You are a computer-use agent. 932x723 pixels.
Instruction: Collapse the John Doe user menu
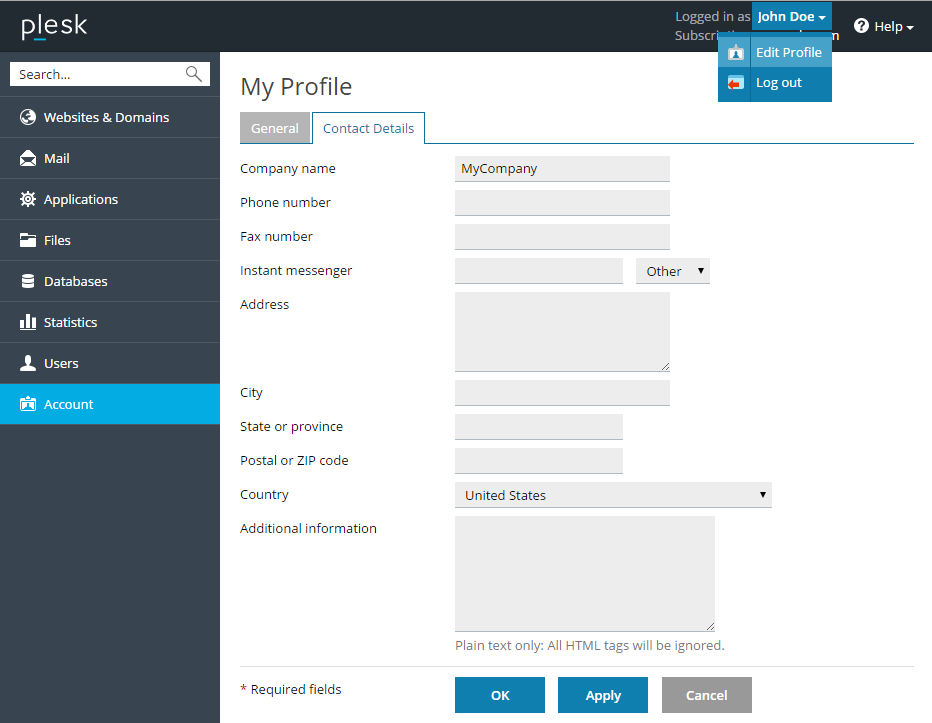tap(791, 17)
